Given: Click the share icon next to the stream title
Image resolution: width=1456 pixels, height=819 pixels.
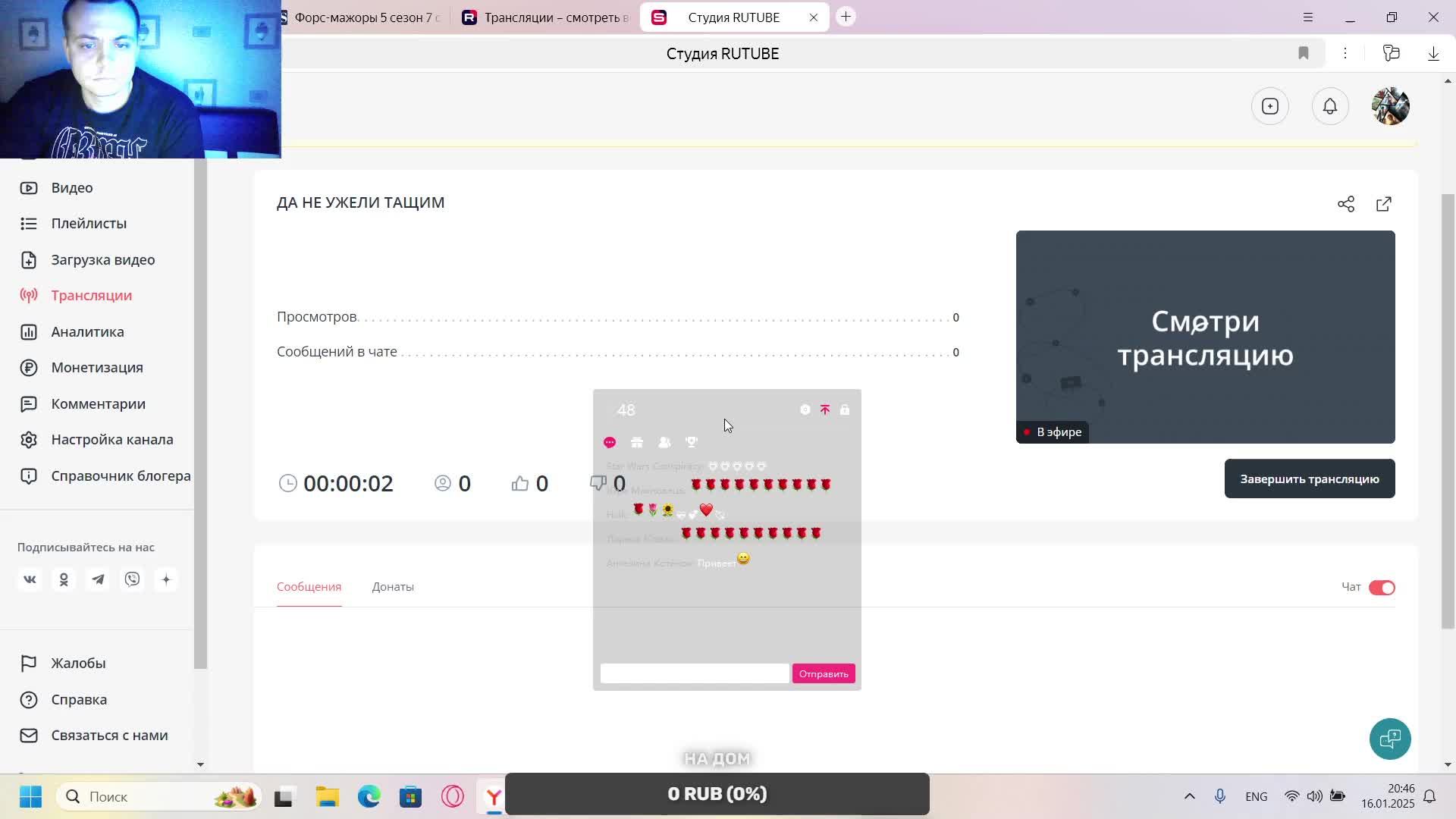Looking at the screenshot, I should click(1346, 204).
